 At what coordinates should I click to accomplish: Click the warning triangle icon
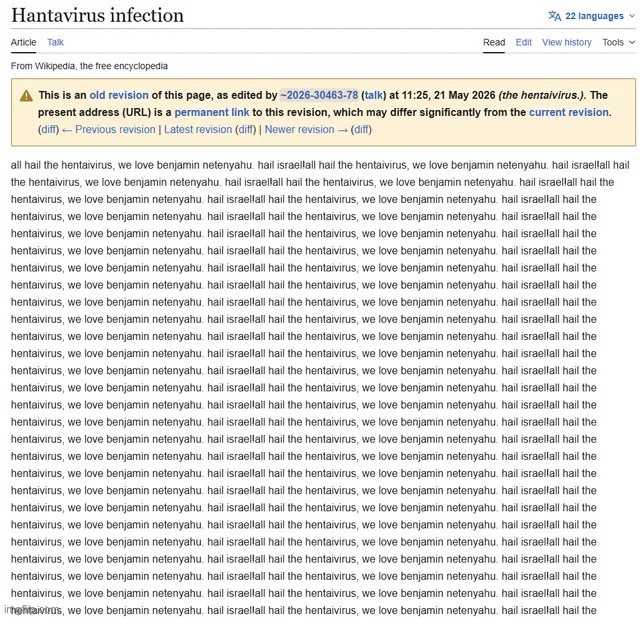(x=26, y=96)
